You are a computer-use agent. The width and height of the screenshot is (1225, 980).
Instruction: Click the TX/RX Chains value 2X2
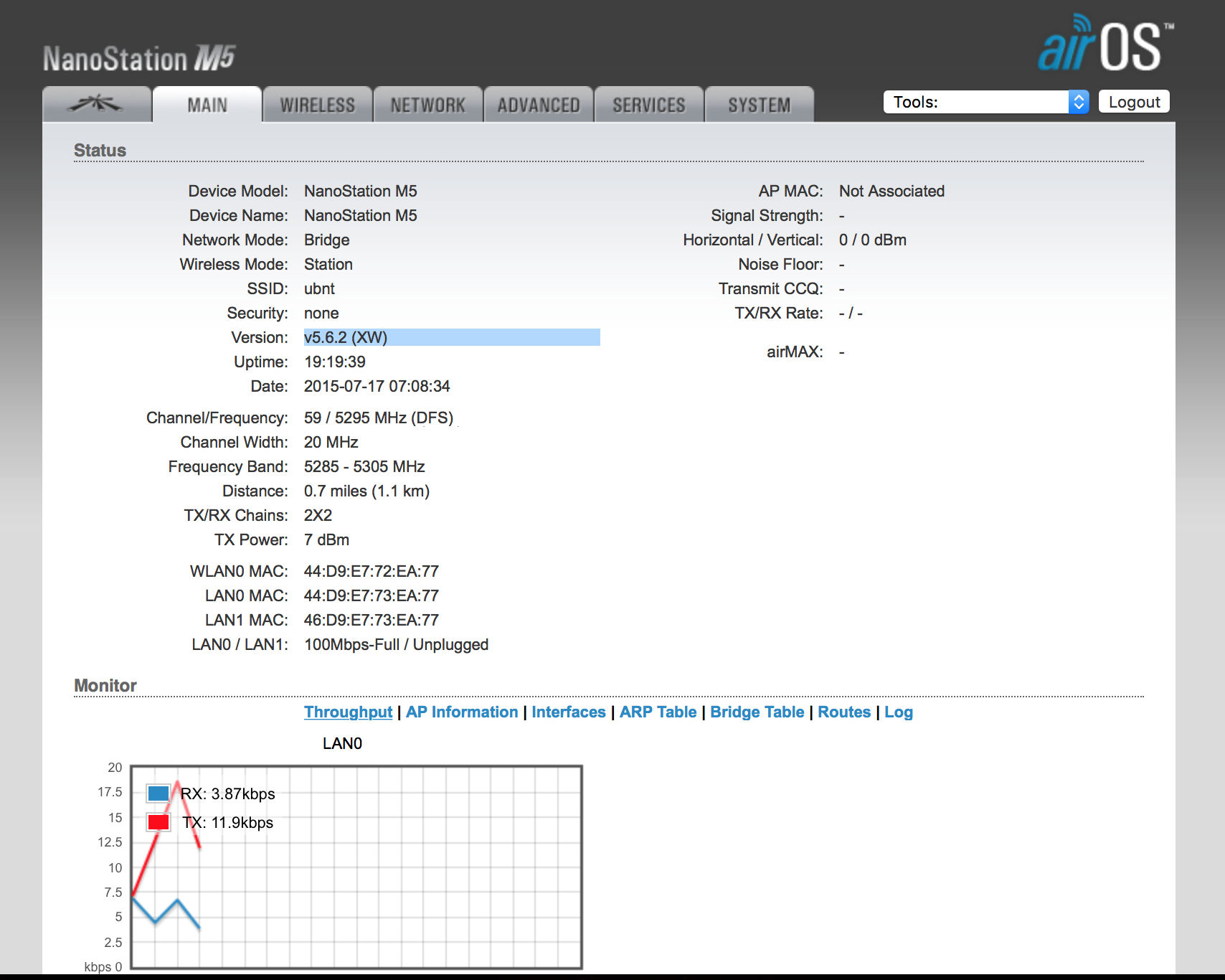click(x=318, y=515)
